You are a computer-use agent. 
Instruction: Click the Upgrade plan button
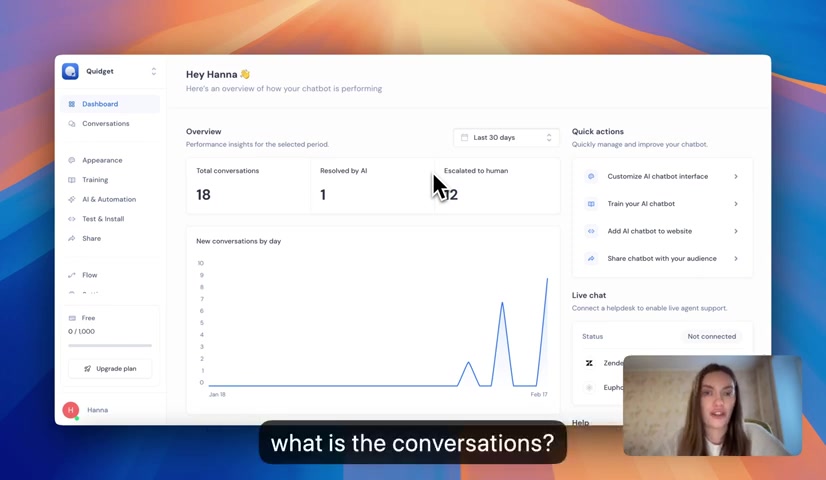point(110,369)
